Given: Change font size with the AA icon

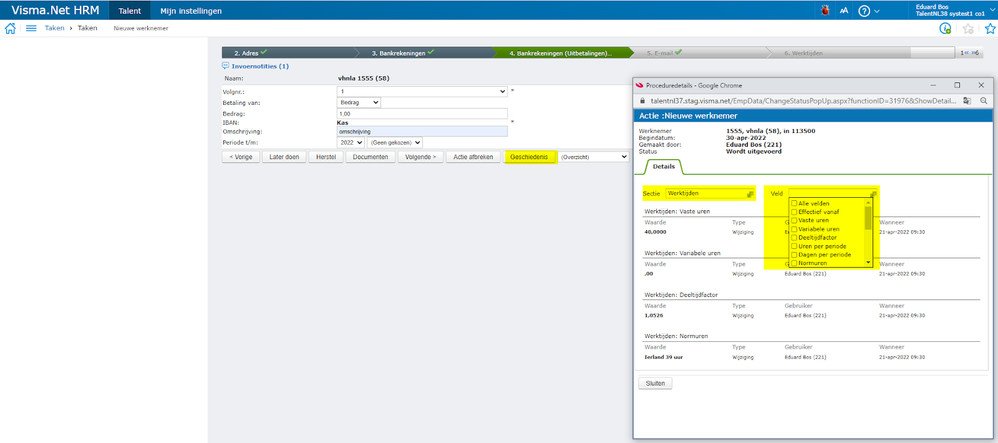Looking at the screenshot, I should [x=844, y=10].
